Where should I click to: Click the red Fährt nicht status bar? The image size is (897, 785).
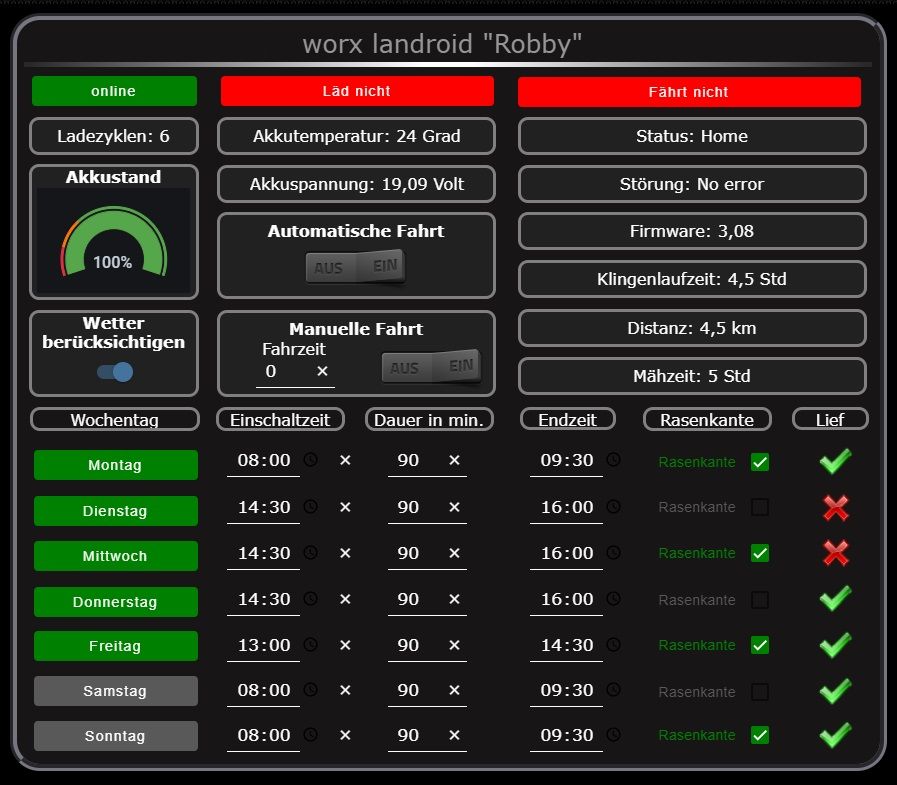point(689,92)
